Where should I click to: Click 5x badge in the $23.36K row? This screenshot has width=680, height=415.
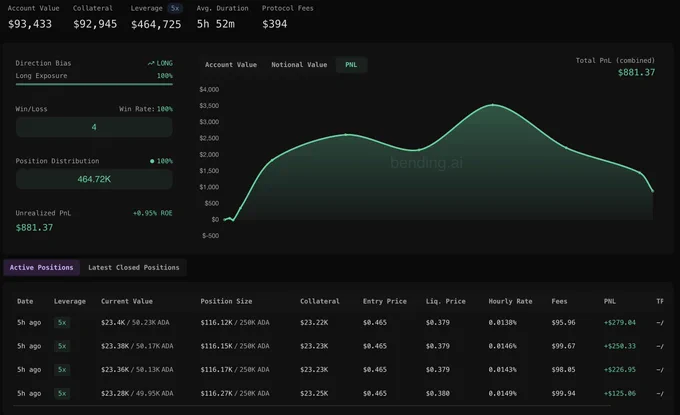point(62,369)
